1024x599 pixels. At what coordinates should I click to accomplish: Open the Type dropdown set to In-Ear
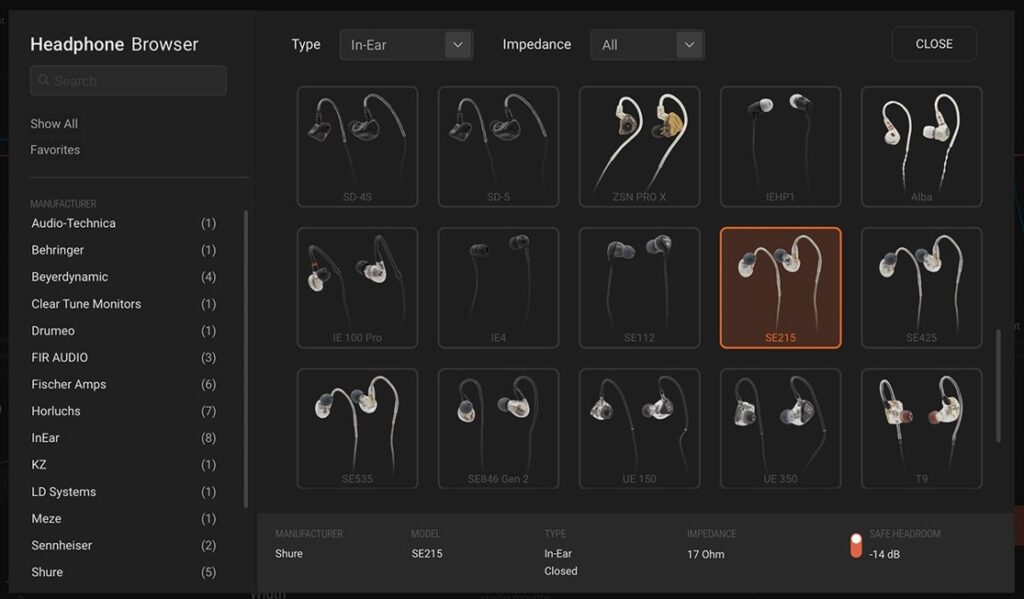[x=406, y=45]
